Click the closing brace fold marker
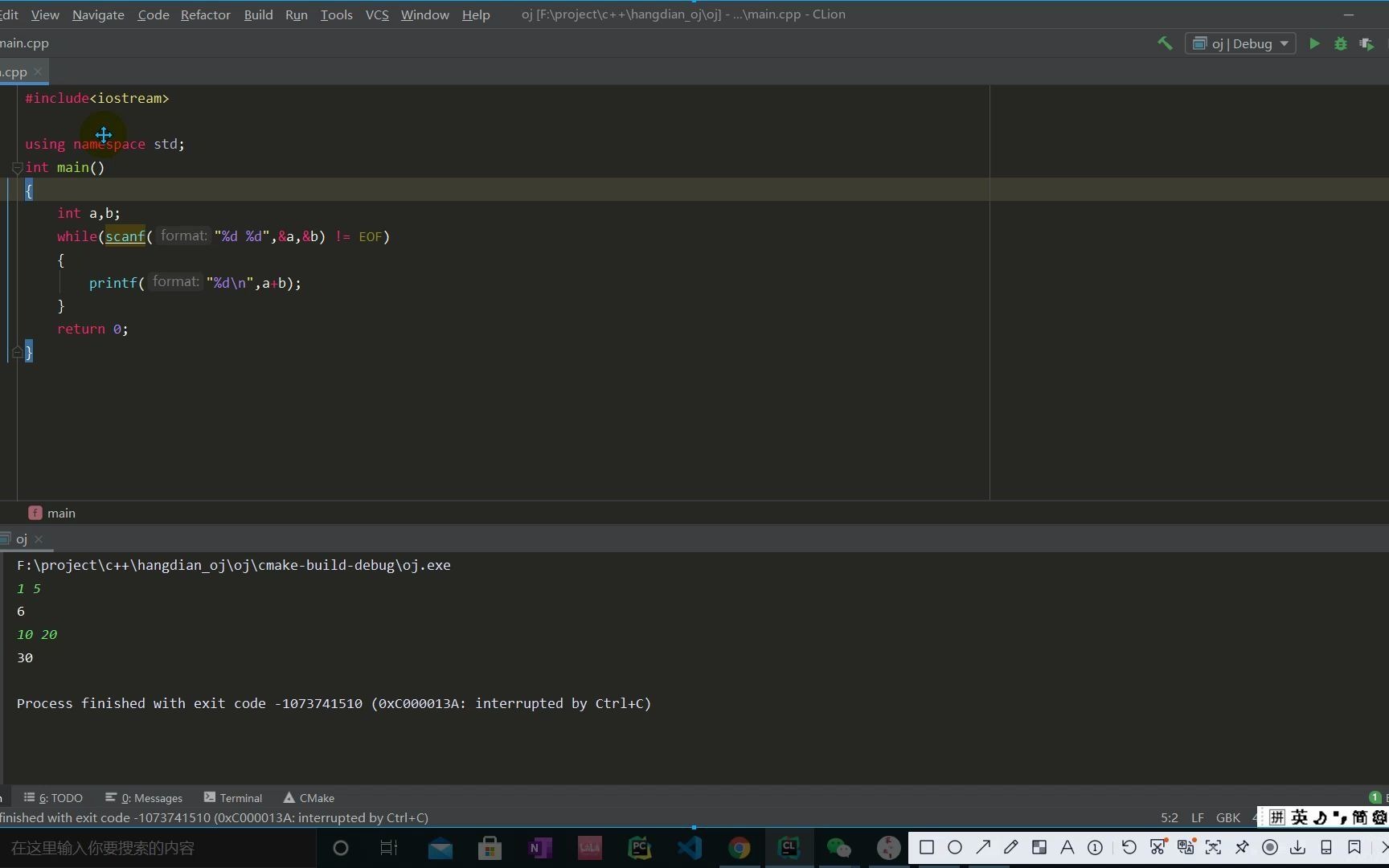1389x868 pixels. (17, 352)
